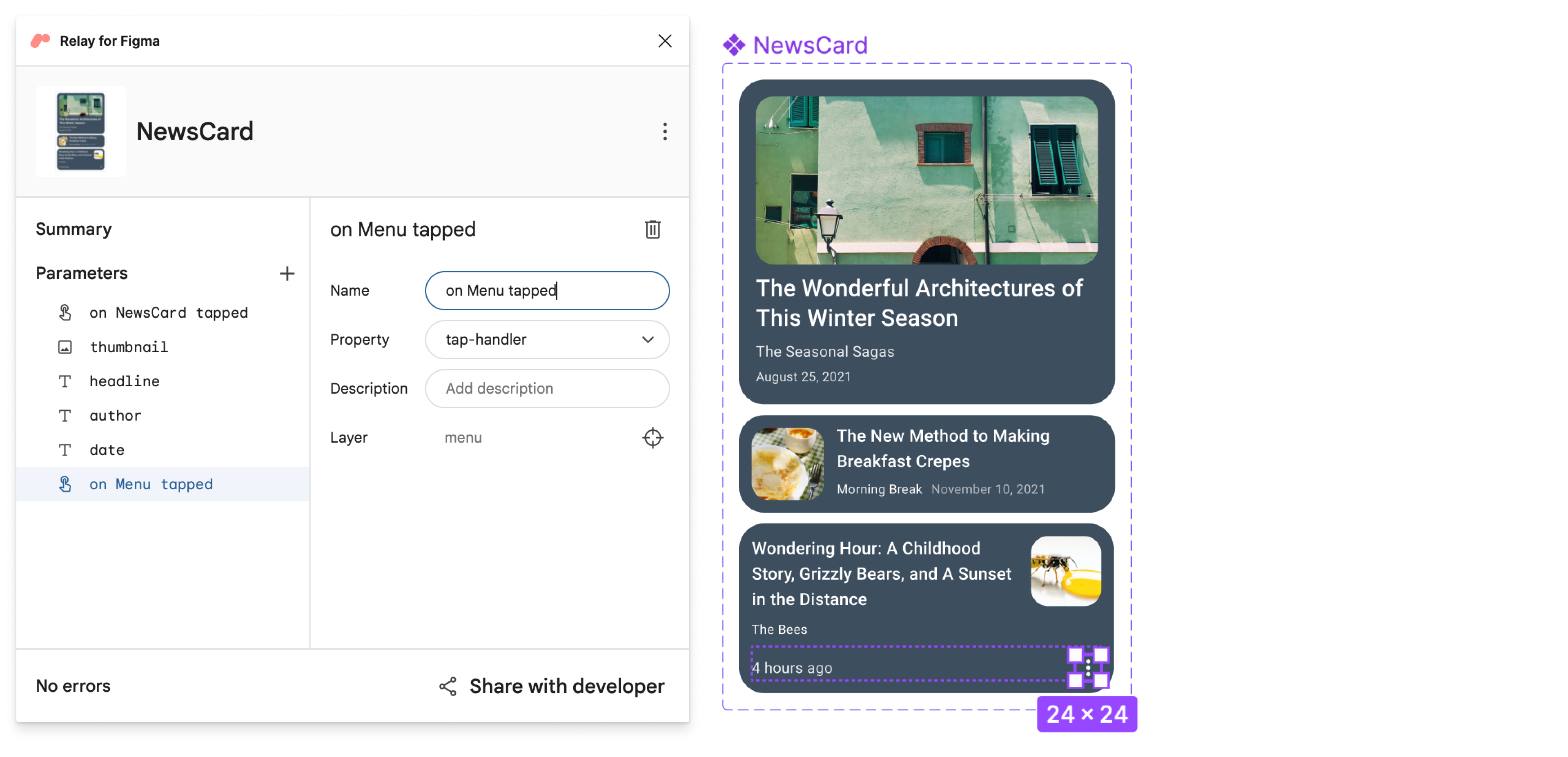1568x757 pixels.
Task: Click the Relay for Figma logo icon
Action: pos(41,41)
